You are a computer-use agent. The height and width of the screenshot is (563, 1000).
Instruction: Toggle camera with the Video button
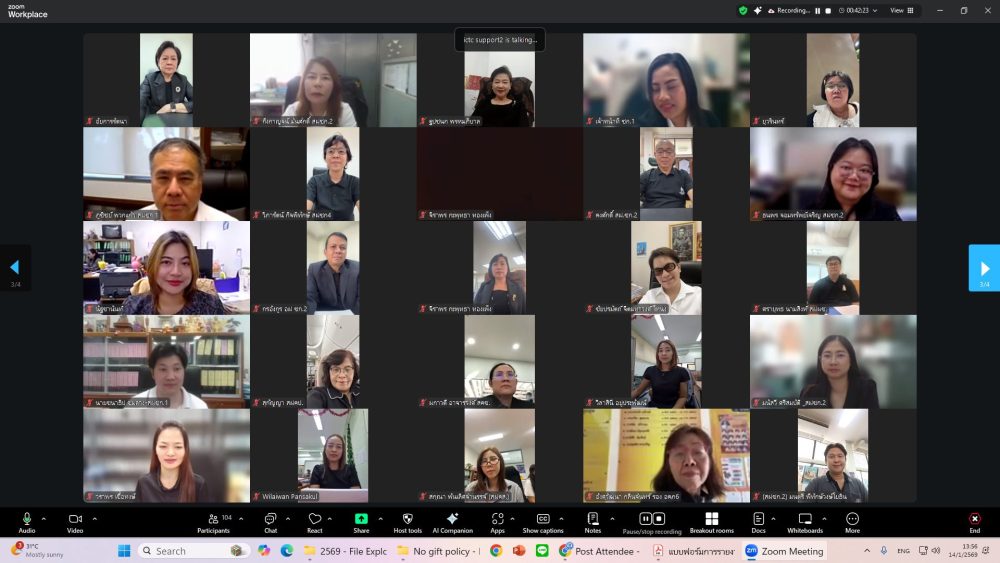pyautogui.click(x=75, y=521)
